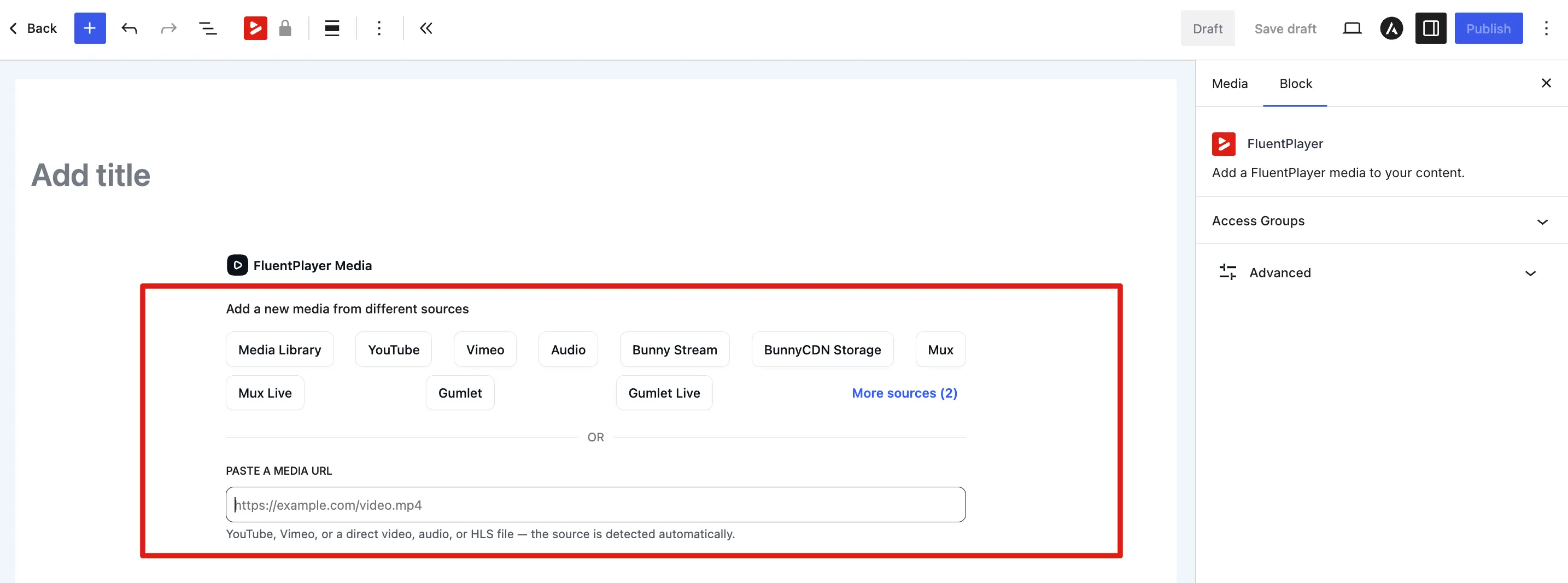Expand the Access Groups panel
Viewport: 1568px width, 583px height.
[x=1382, y=220]
